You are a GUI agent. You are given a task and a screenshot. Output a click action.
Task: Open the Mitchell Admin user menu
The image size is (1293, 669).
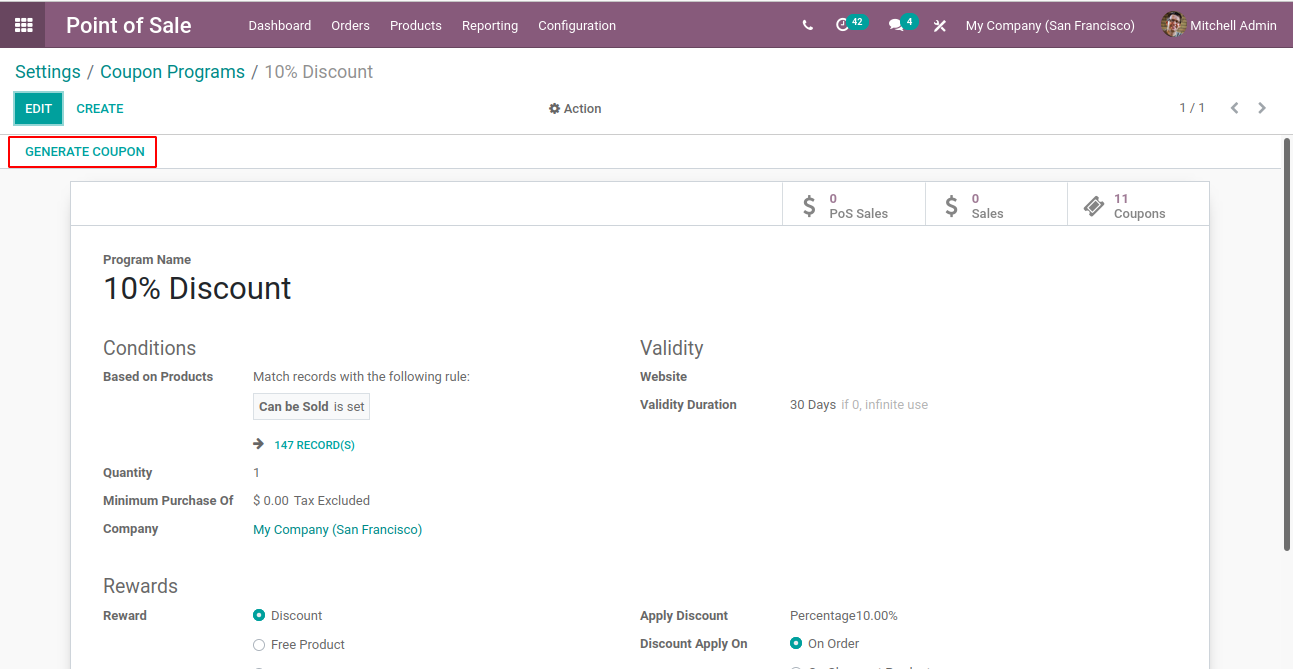tap(1219, 25)
